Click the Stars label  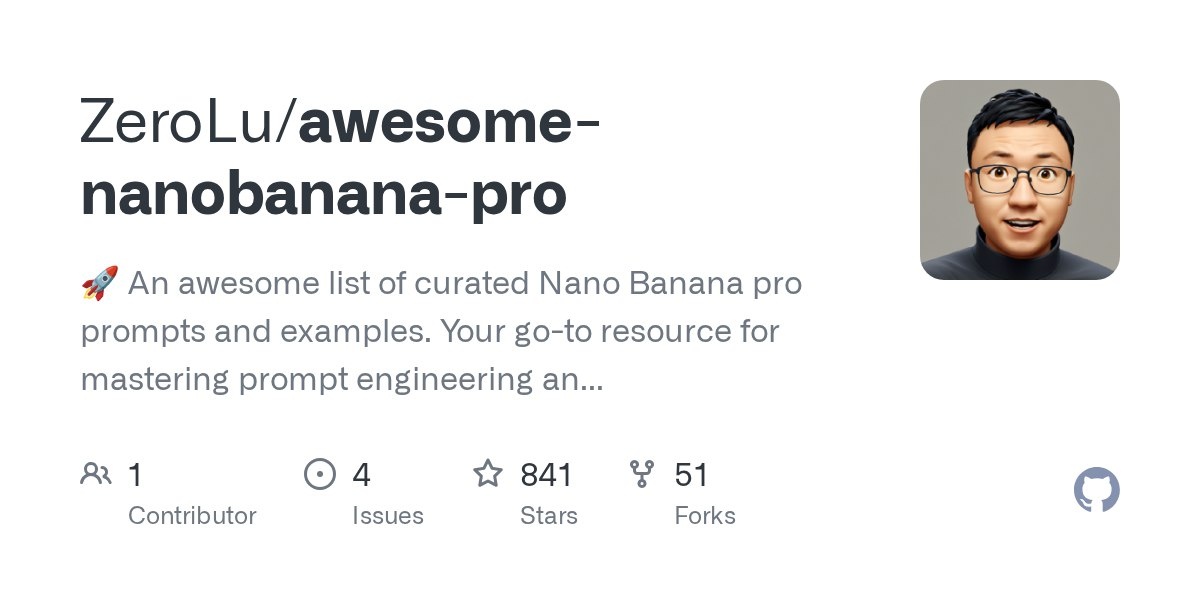pyautogui.click(x=548, y=516)
